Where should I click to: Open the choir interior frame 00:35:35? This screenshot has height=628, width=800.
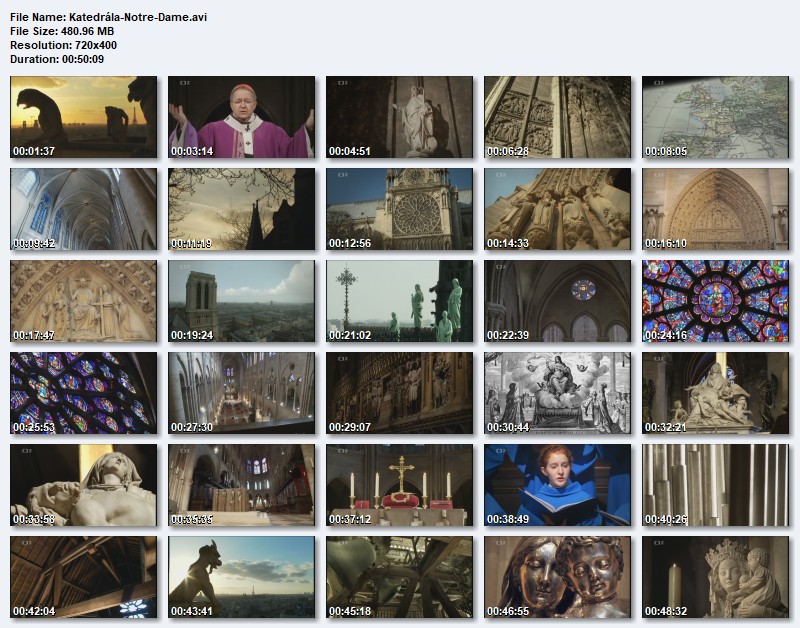(x=242, y=485)
